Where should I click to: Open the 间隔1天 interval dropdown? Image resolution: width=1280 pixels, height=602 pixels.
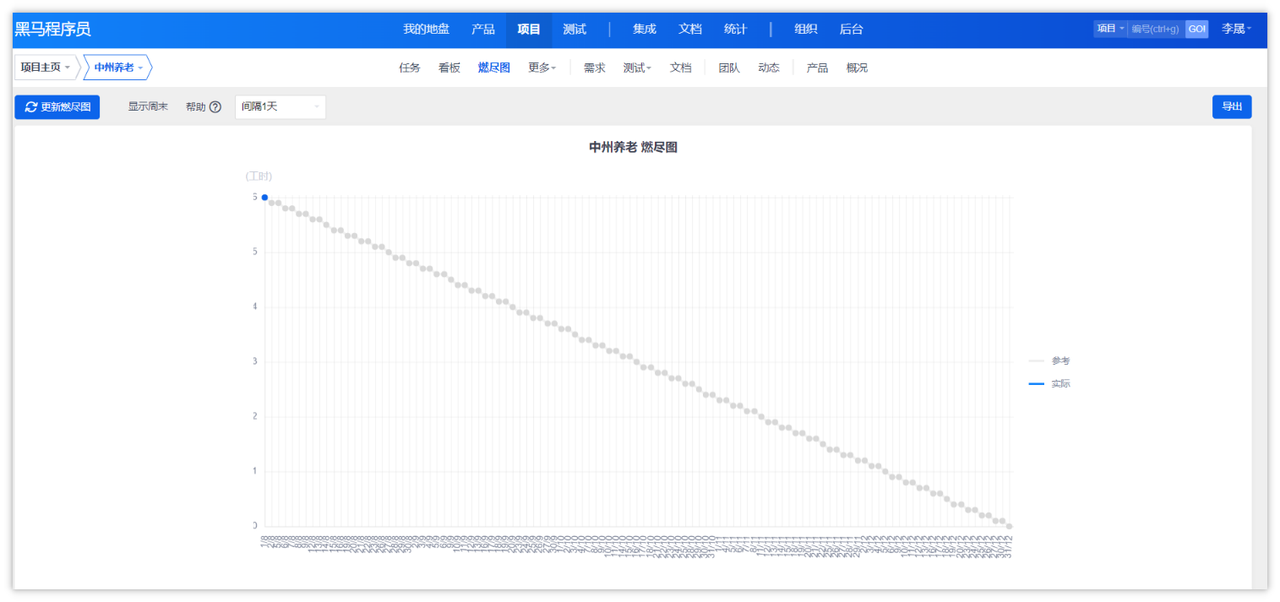pos(280,107)
